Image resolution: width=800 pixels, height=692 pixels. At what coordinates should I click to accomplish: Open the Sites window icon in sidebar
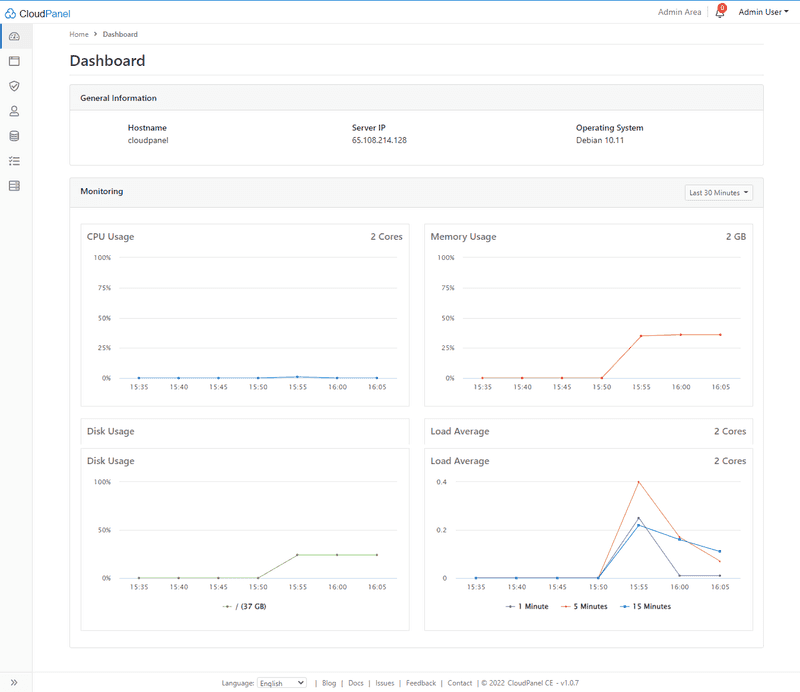(x=14, y=61)
